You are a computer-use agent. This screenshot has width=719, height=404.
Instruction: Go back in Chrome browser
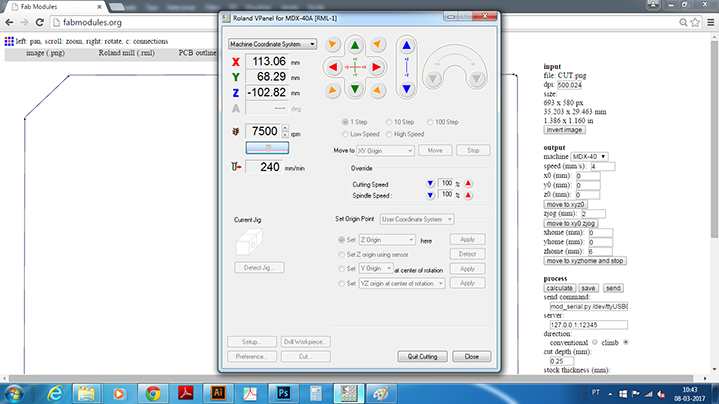click(9, 22)
